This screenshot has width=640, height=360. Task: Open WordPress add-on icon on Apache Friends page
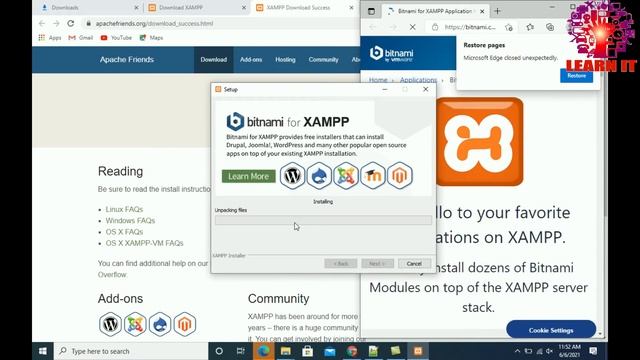coord(110,324)
